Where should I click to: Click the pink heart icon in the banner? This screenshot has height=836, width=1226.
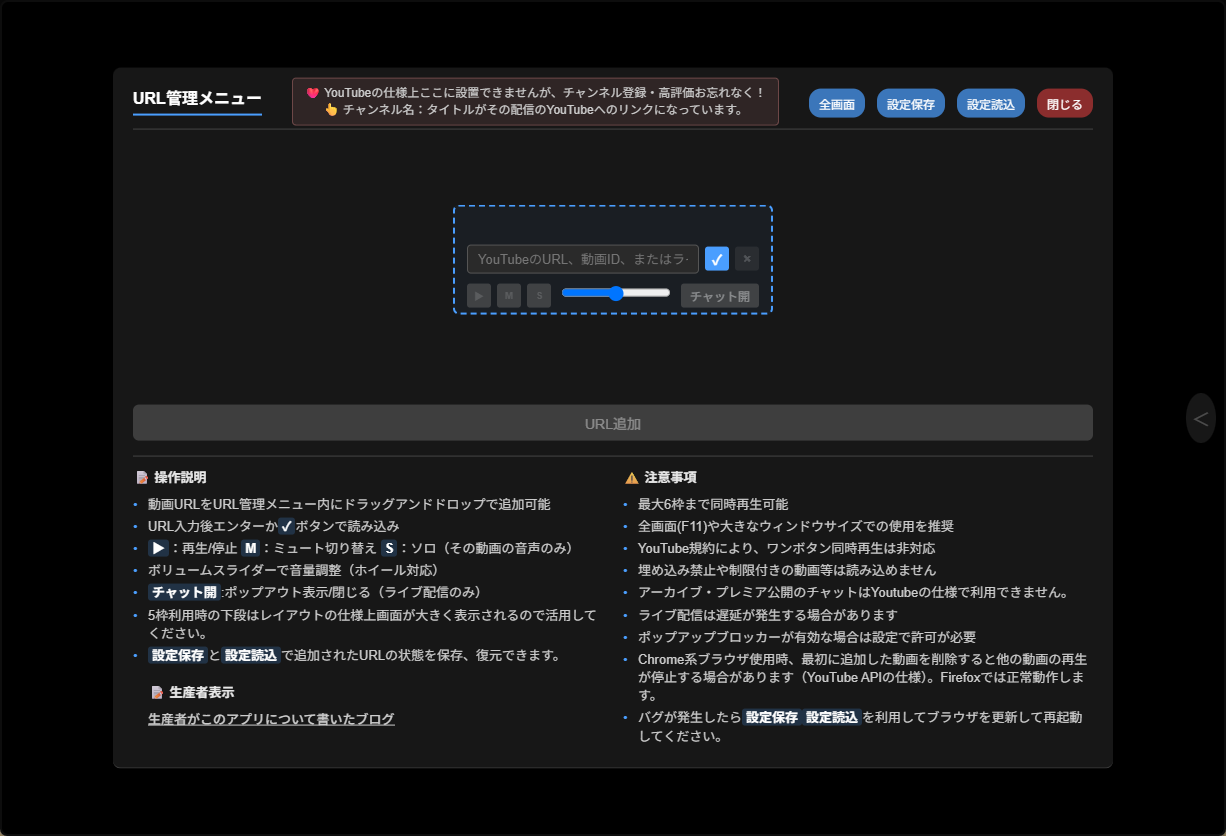click(x=313, y=93)
